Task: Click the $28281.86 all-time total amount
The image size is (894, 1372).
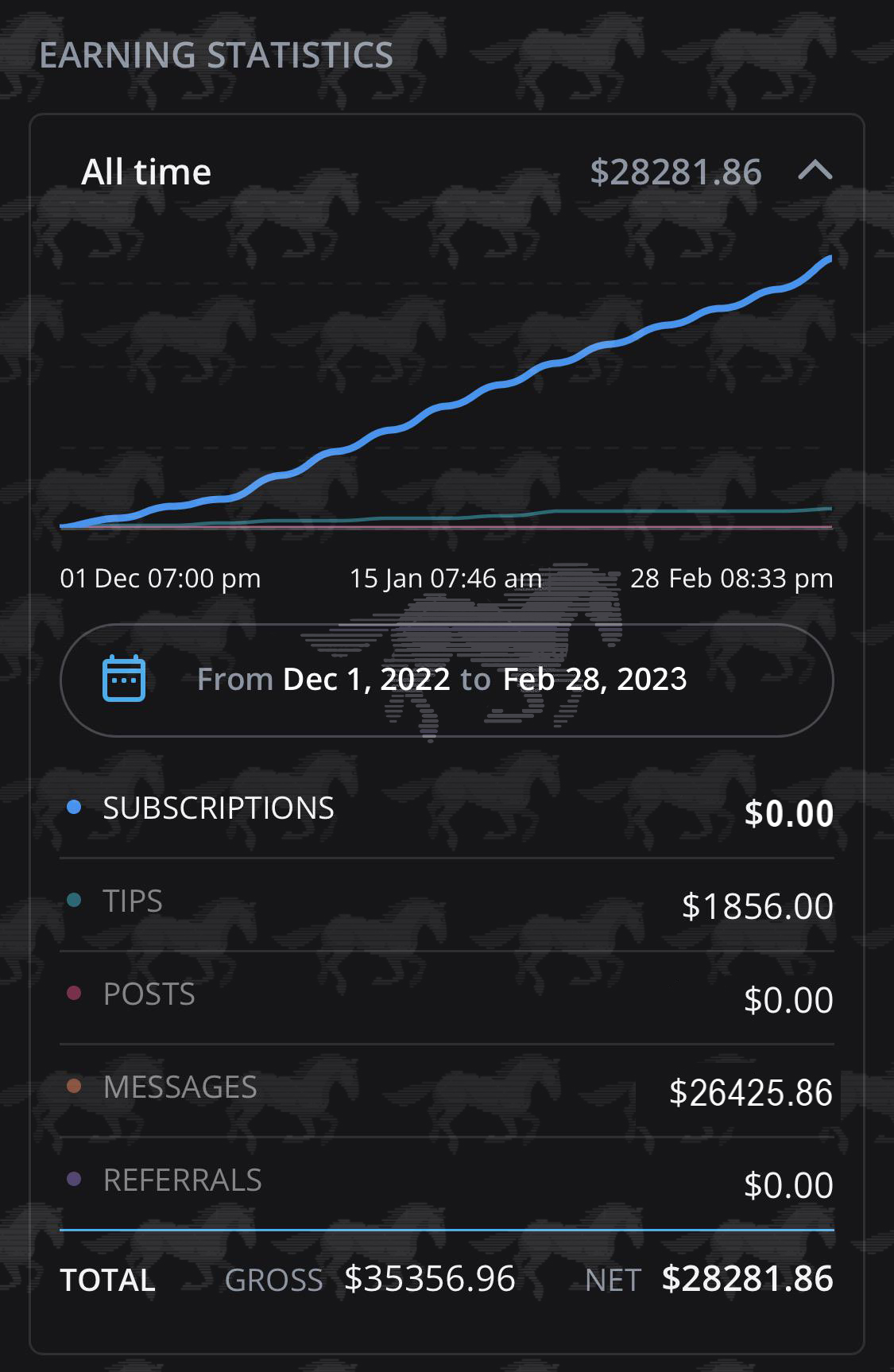Action: point(675,172)
